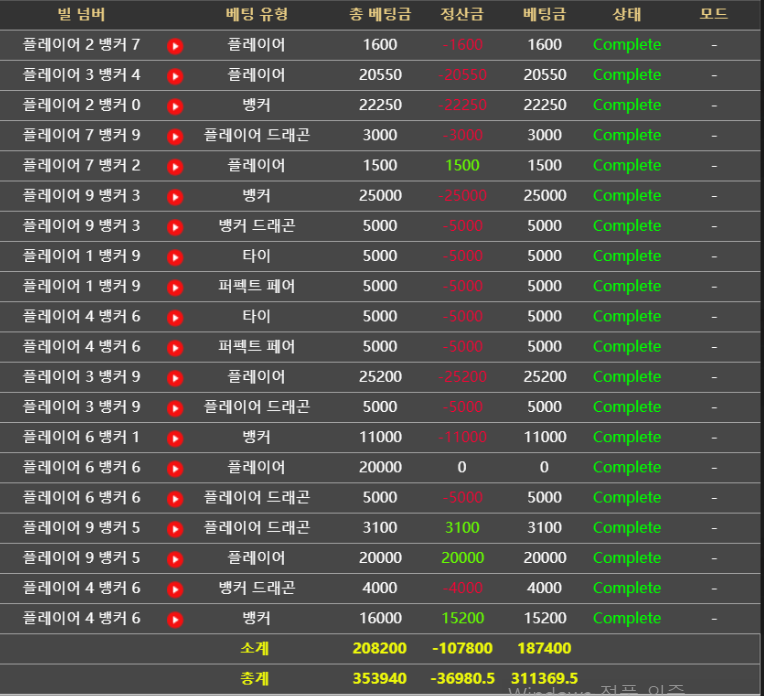The image size is (764, 696).
Task: Click the 타이 bet type in 플레이어 1 뱅커 9 row
Action: point(256,256)
